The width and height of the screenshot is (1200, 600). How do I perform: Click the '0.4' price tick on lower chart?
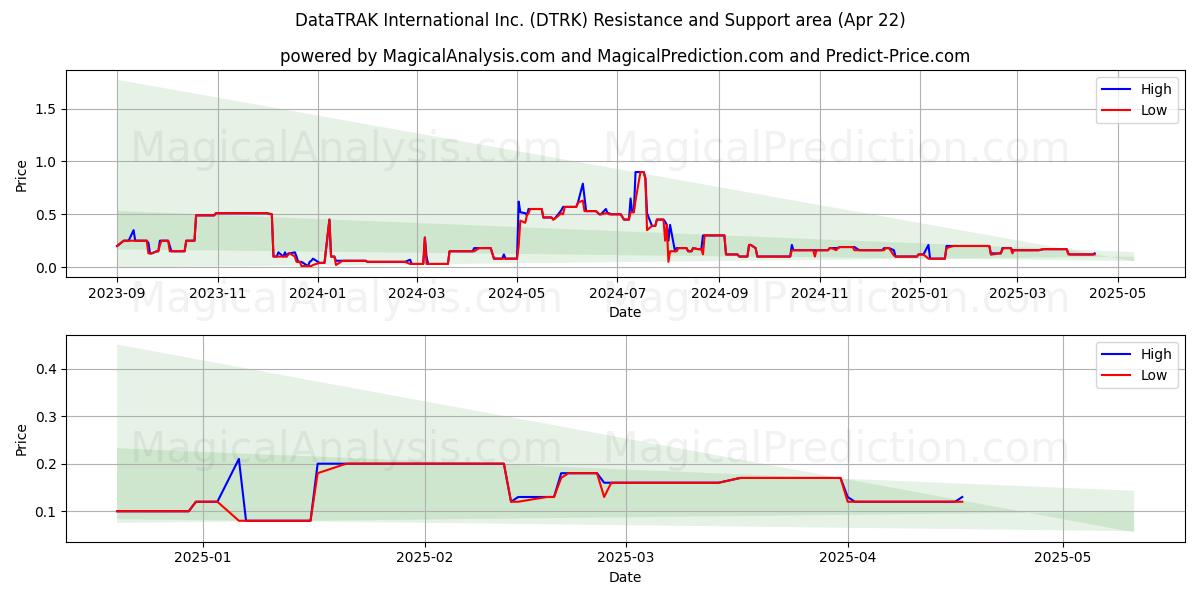[x=48, y=369]
